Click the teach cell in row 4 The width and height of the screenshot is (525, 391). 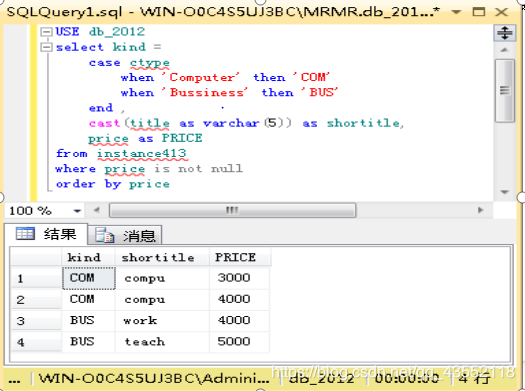[x=162, y=342]
